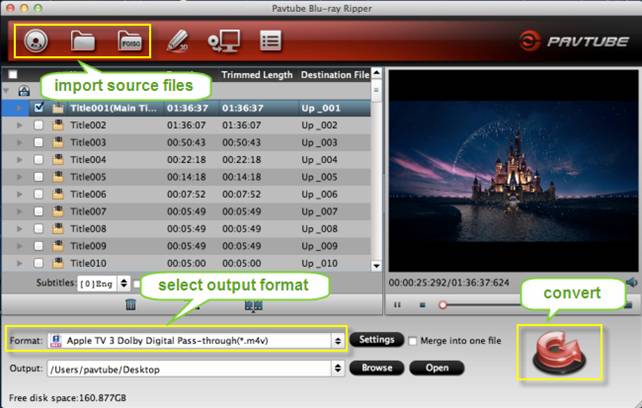Click the split/merge clips icon below list
Image resolution: width=642 pixels, height=408 pixels.
[x=253, y=305]
